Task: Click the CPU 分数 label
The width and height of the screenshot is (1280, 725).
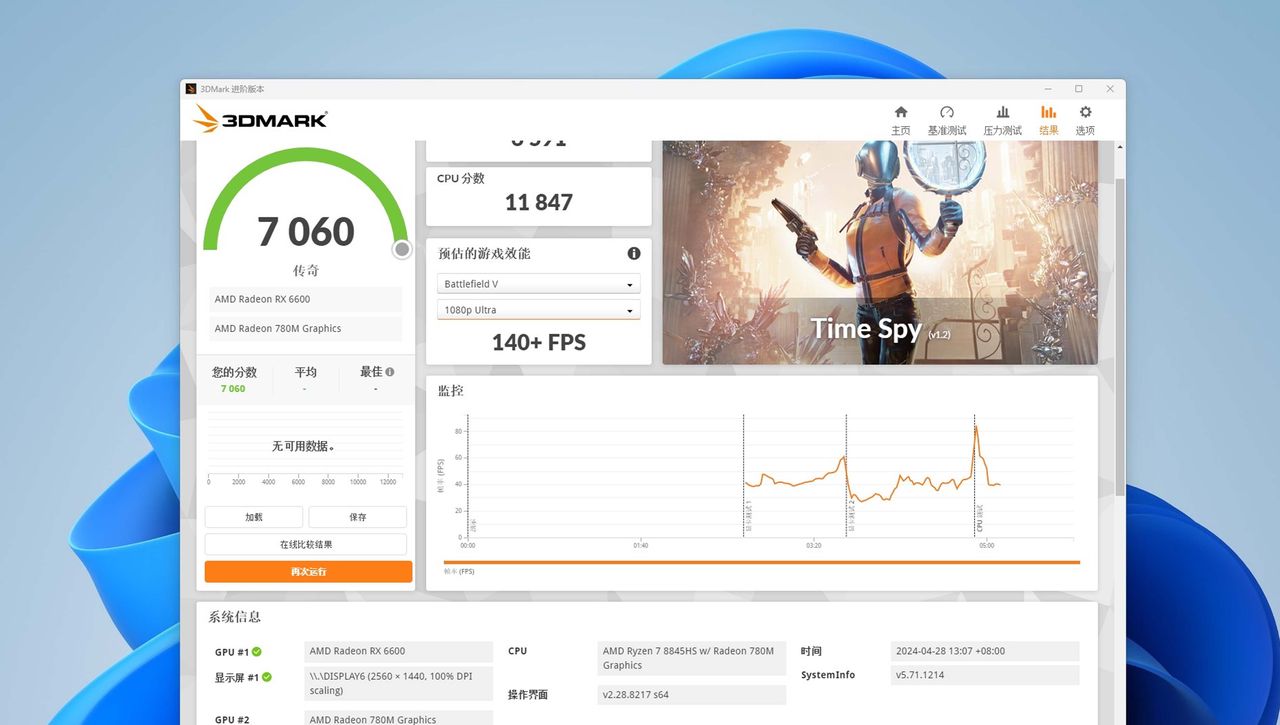Action: click(461, 178)
